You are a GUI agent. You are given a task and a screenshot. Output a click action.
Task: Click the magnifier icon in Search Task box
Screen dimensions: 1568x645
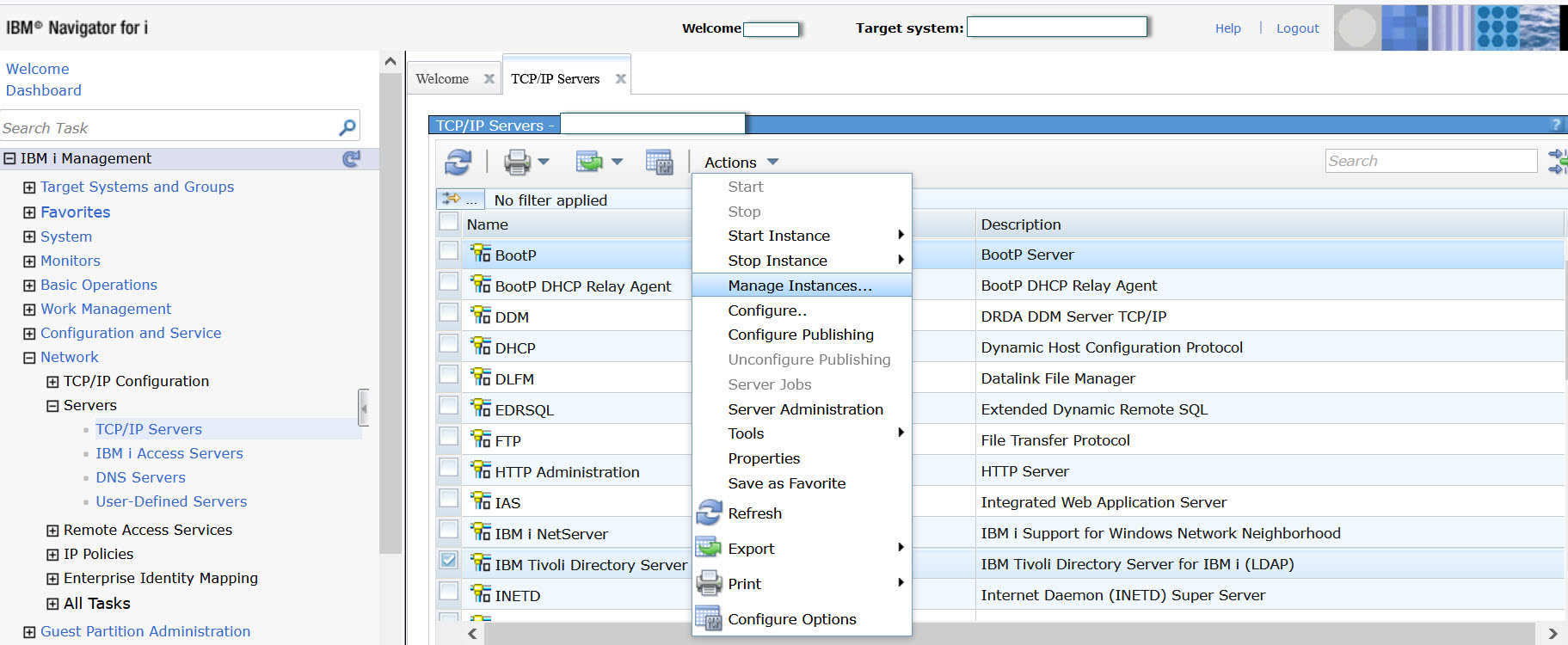tap(347, 127)
